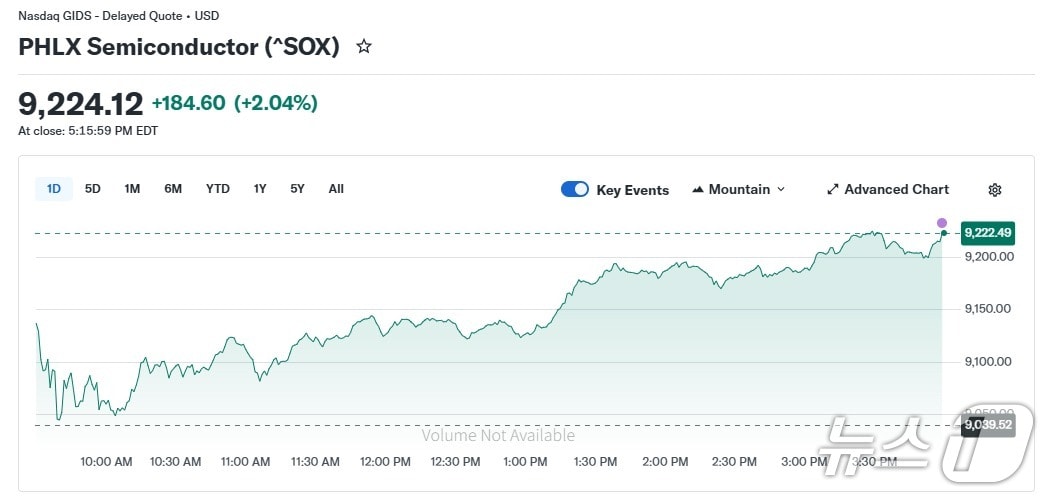The image size is (1050, 499).
Task: Select the 1M time range
Action: pos(132,189)
